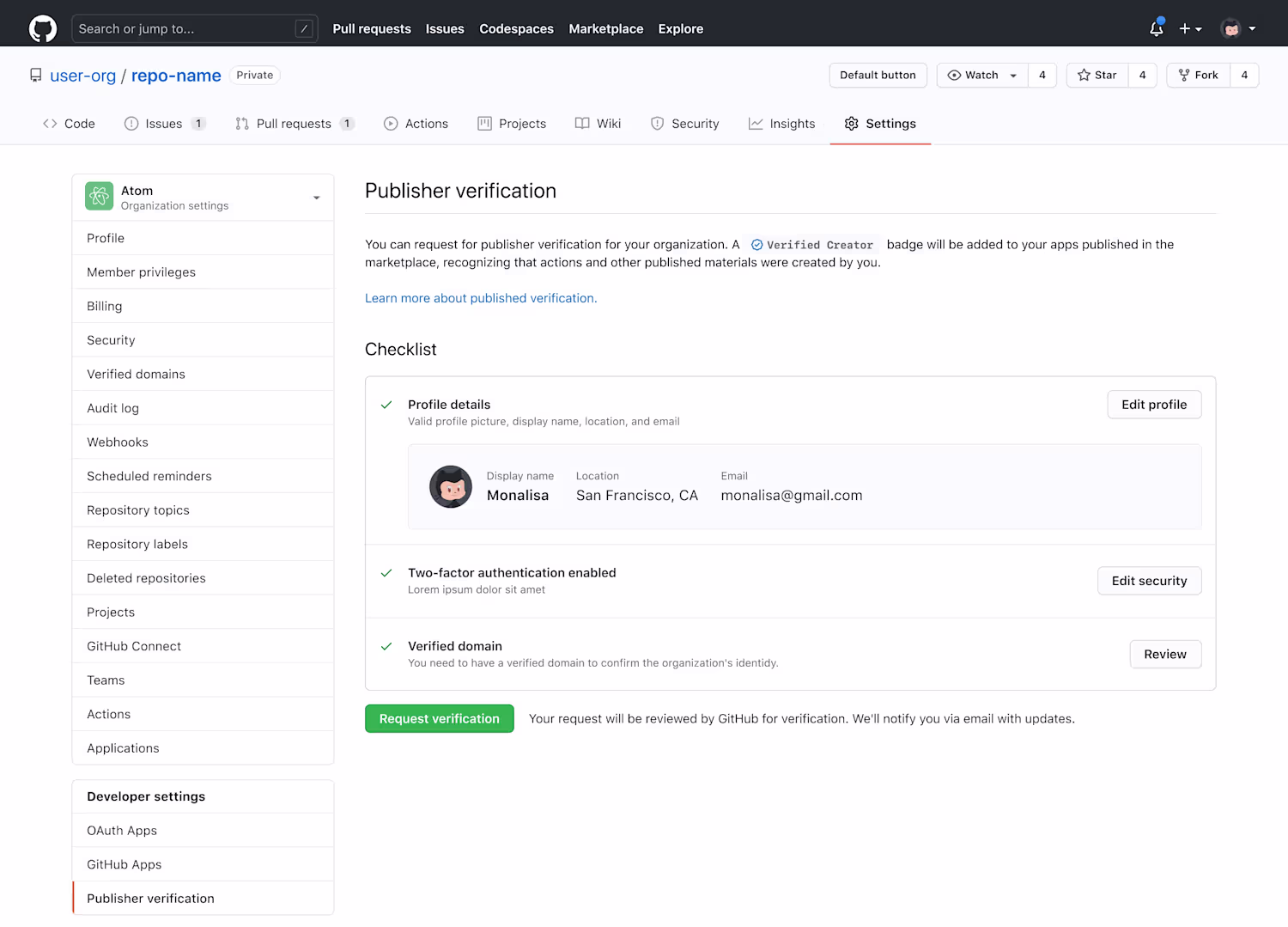The height and width of the screenshot is (927, 1288).
Task: Click the Atom organization avatar icon
Action: pyautogui.click(x=100, y=197)
